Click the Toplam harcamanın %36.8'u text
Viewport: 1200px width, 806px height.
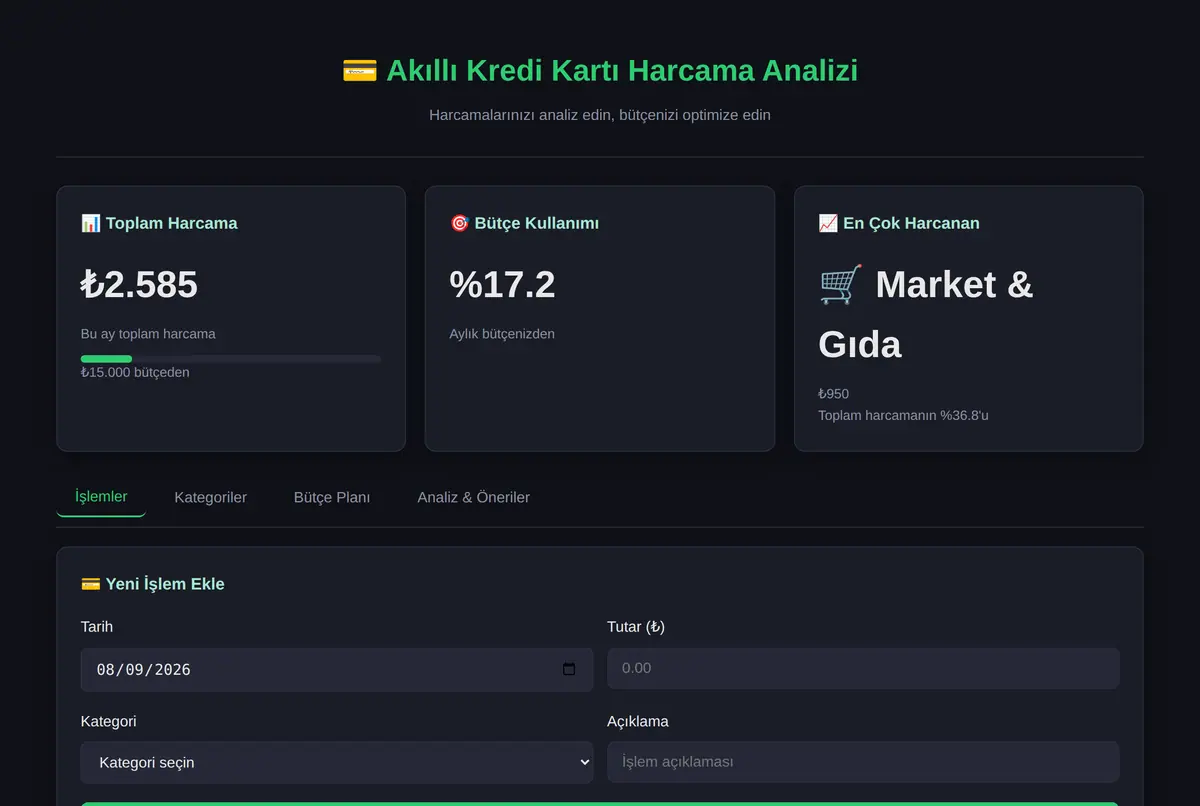tap(903, 415)
